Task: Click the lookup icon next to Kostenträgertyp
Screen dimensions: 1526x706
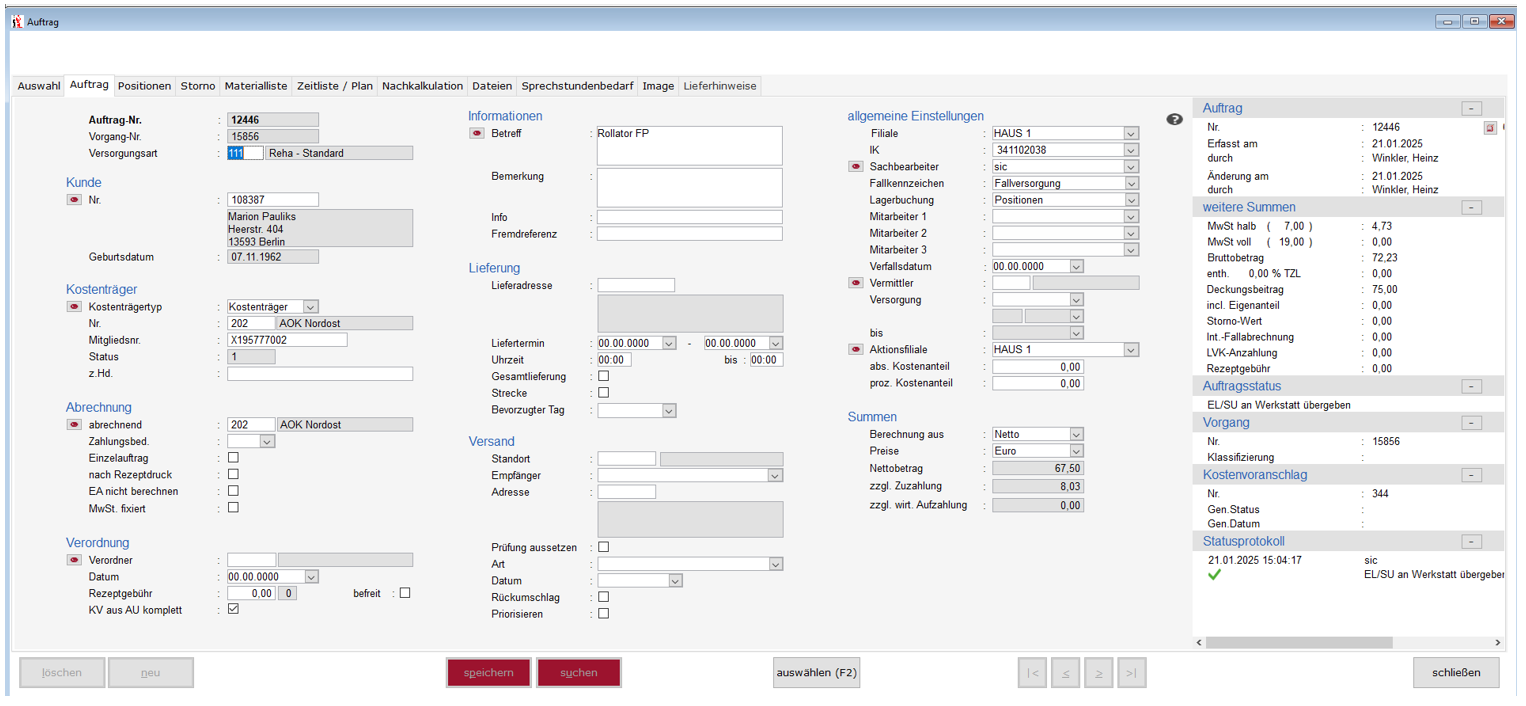Action: coord(75,307)
